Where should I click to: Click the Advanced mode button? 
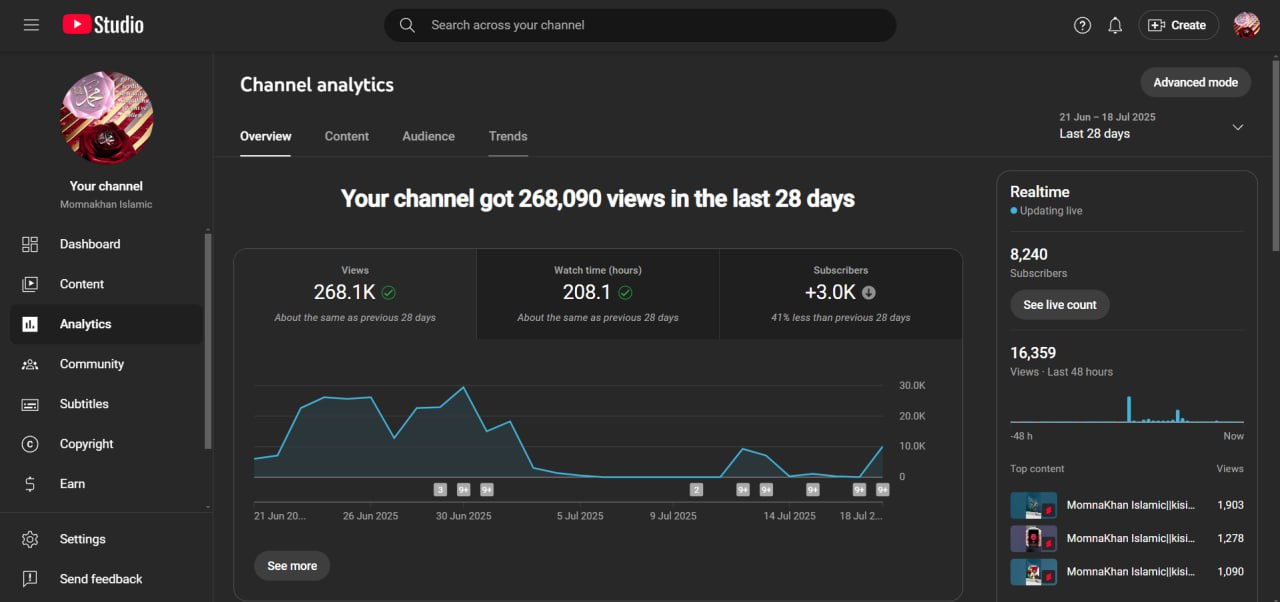pyautogui.click(x=1195, y=82)
